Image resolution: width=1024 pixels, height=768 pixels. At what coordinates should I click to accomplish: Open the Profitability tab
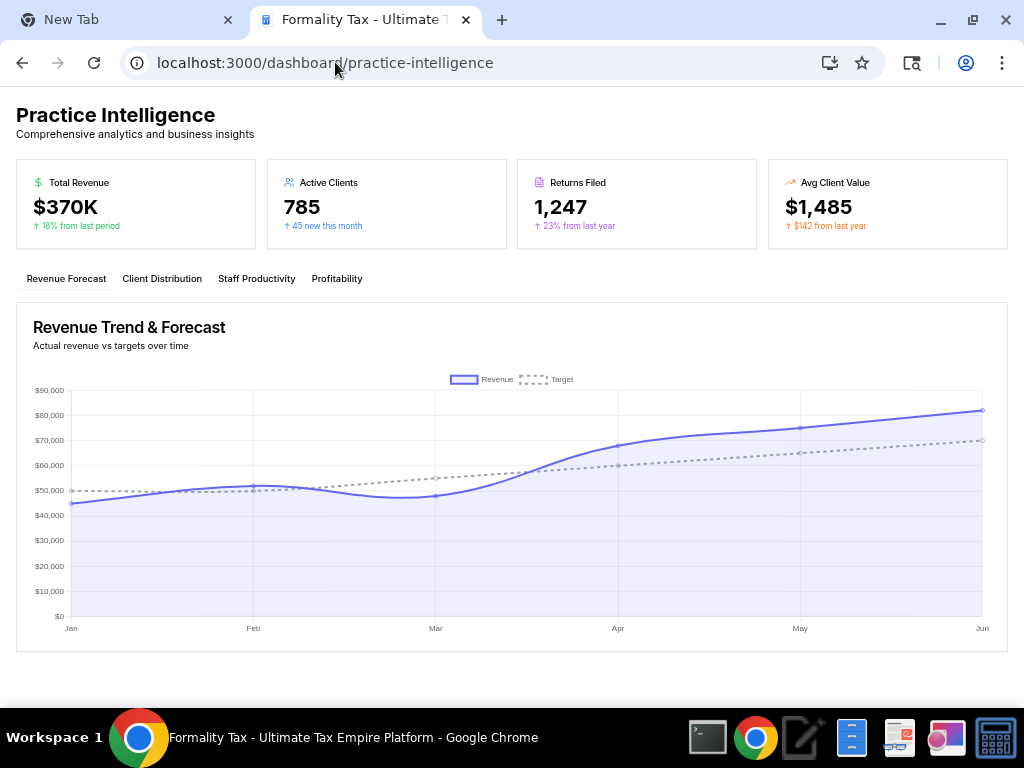pos(337,279)
